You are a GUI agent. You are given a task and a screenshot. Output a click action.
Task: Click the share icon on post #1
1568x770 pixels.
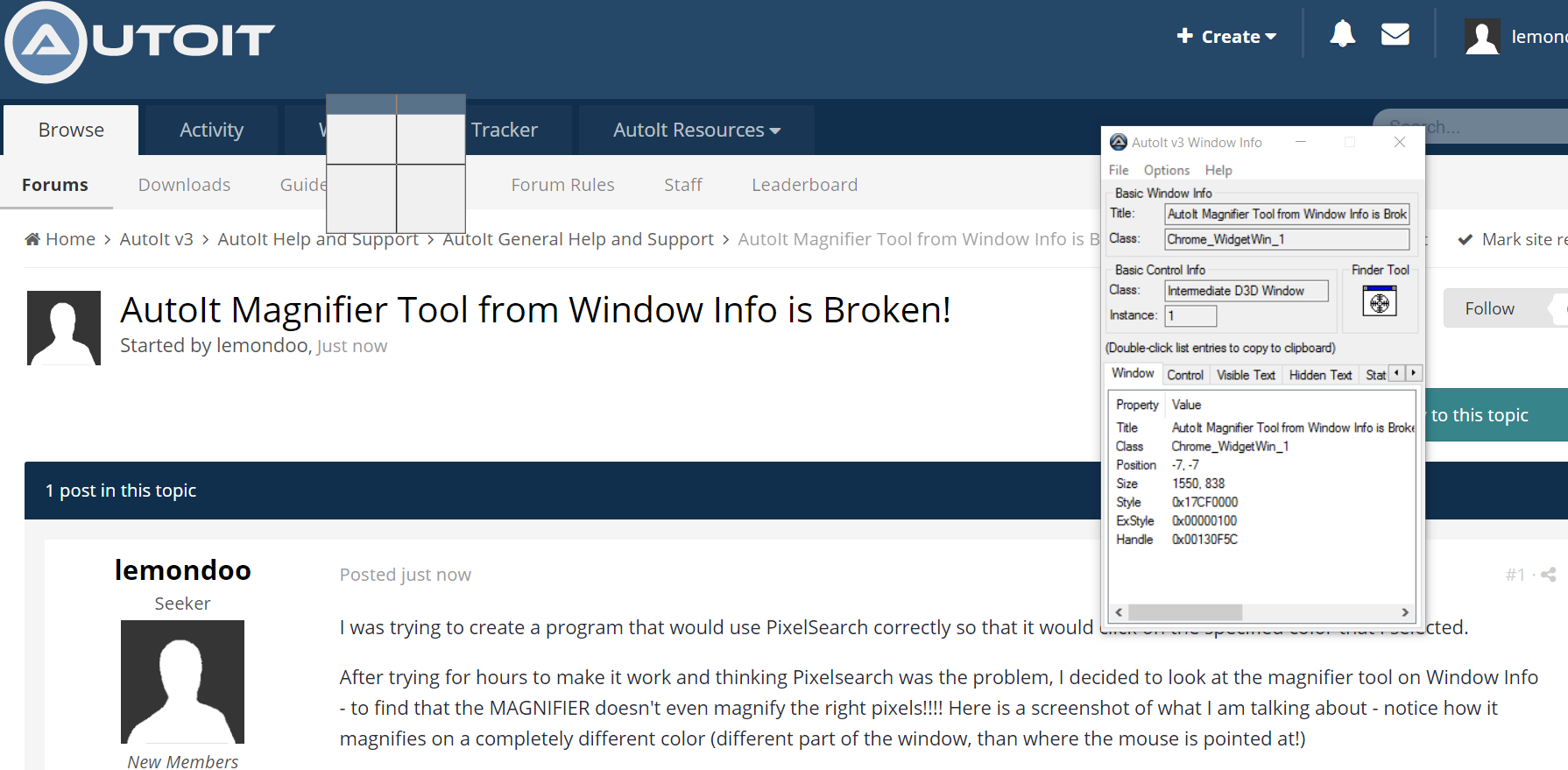point(1549,575)
